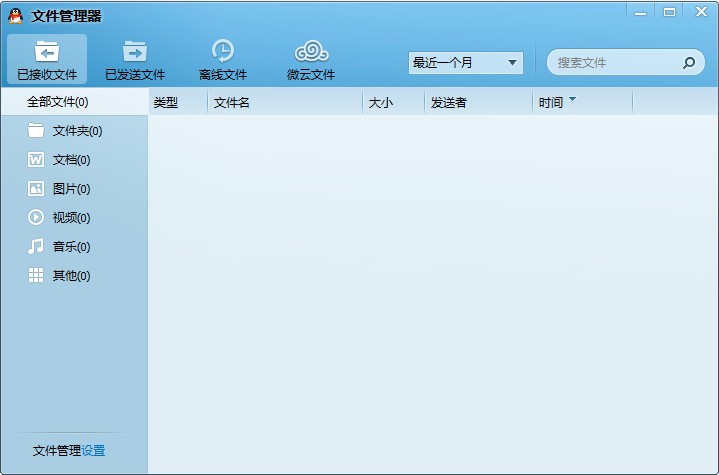Sort by the 类型 column header
This screenshot has height=475, width=719.
pyautogui.click(x=178, y=102)
